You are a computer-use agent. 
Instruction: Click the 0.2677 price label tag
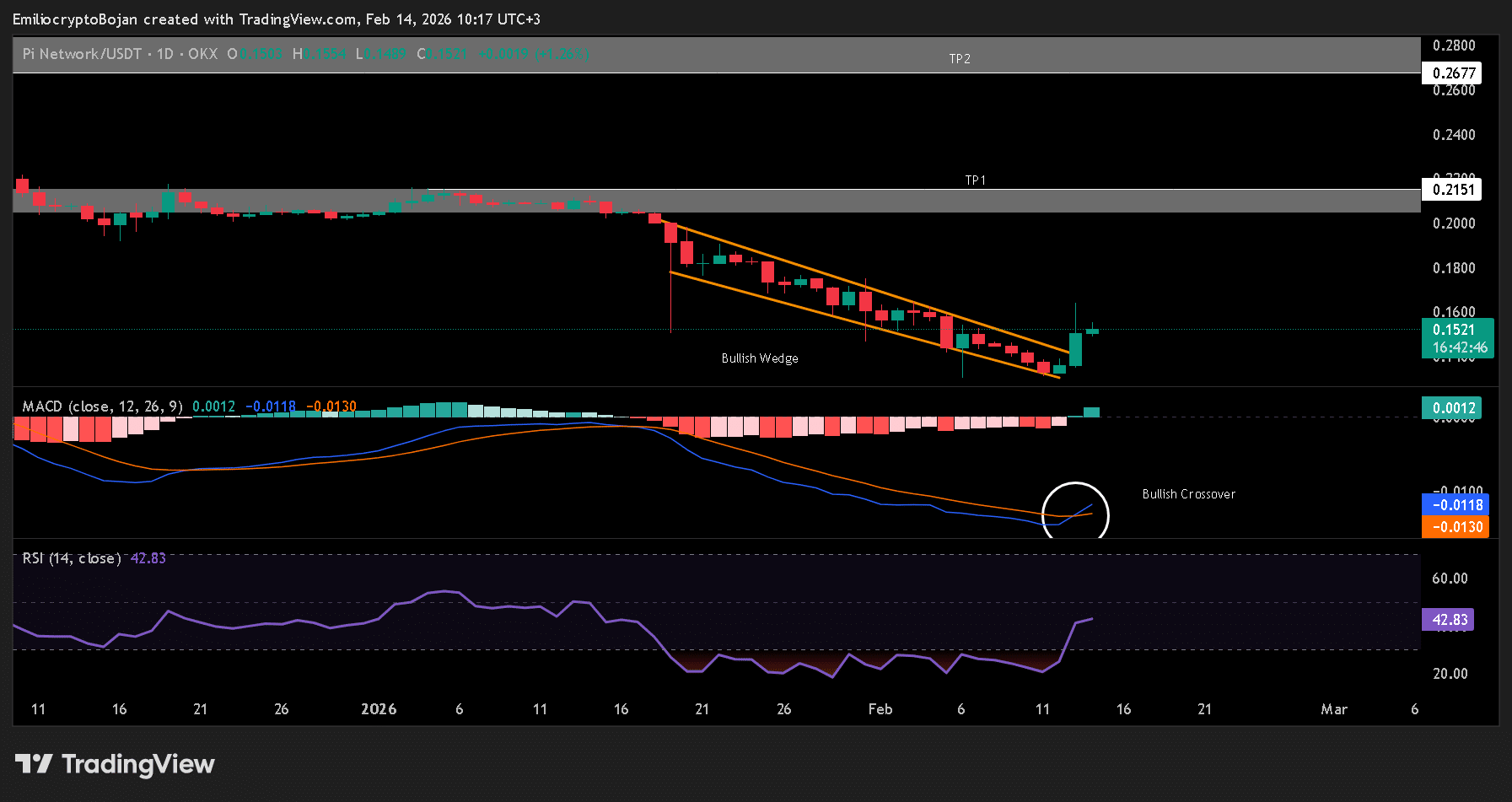1451,73
